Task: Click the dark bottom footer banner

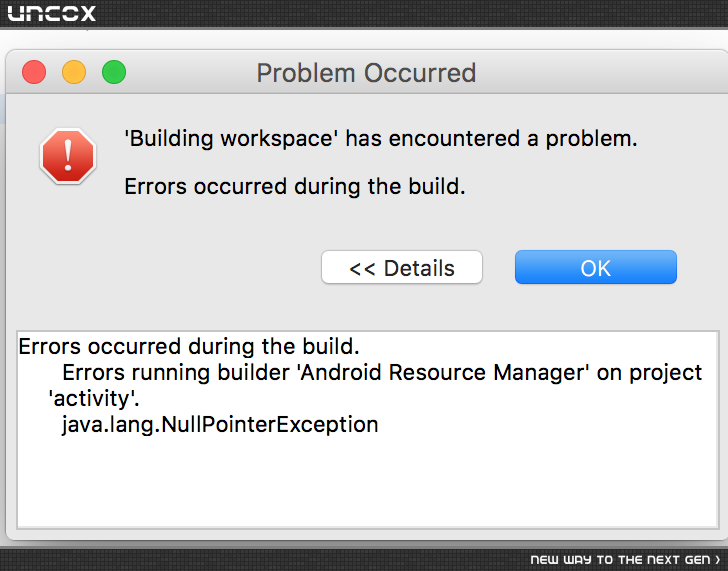Action: pyautogui.click(x=364, y=560)
